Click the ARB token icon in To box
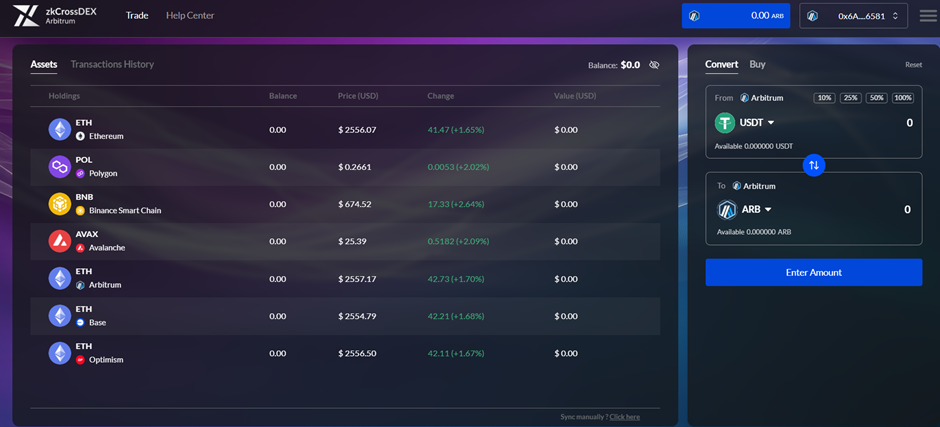940x427 pixels. click(727, 210)
